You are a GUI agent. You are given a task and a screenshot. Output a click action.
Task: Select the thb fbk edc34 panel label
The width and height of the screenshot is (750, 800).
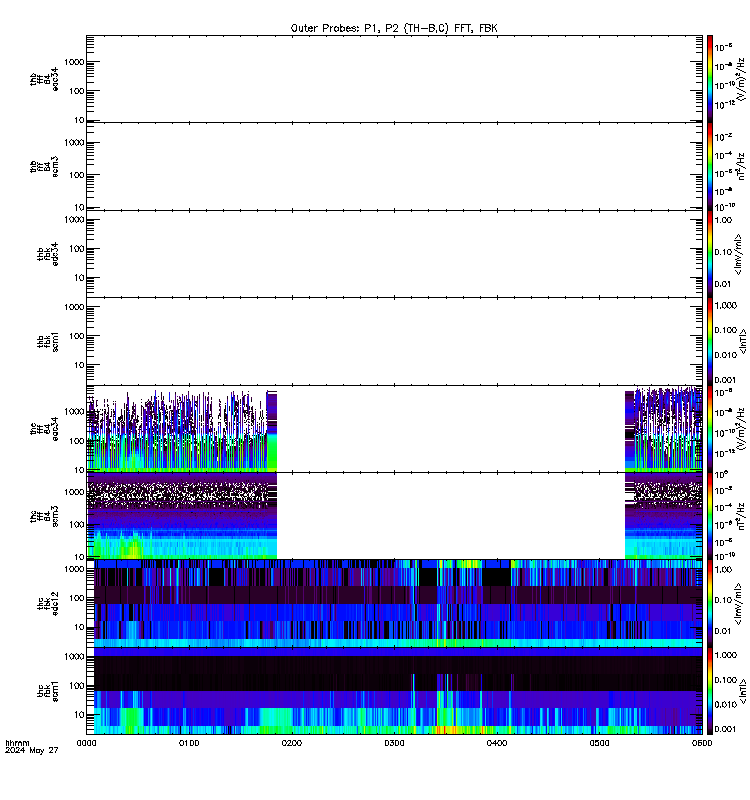pyautogui.click(x=47, y=254)
